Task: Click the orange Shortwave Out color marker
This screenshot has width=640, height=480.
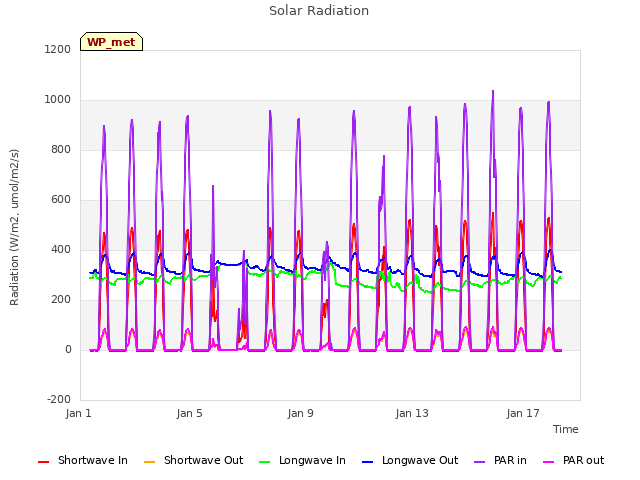Action: [150, 462]
